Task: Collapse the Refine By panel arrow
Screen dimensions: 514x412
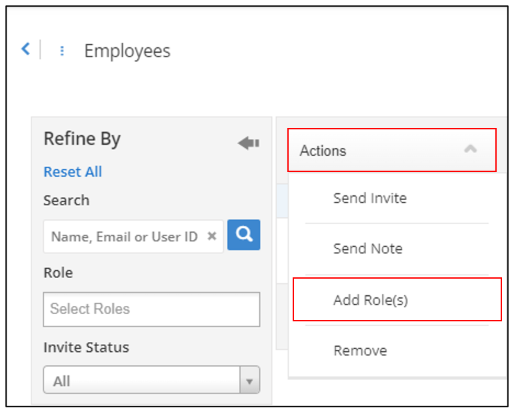Action: point(249,143)
